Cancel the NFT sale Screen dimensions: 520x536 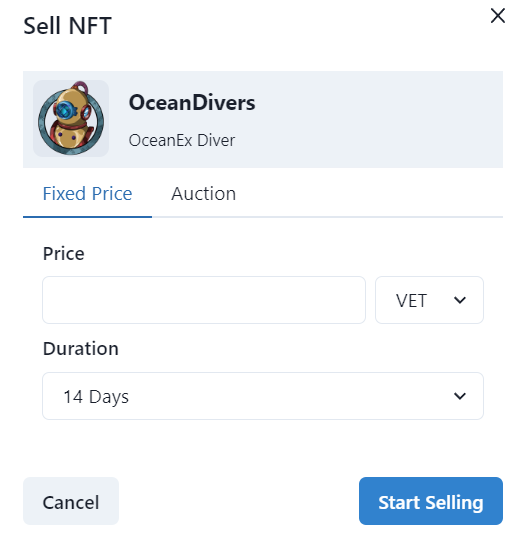point(71,501)
